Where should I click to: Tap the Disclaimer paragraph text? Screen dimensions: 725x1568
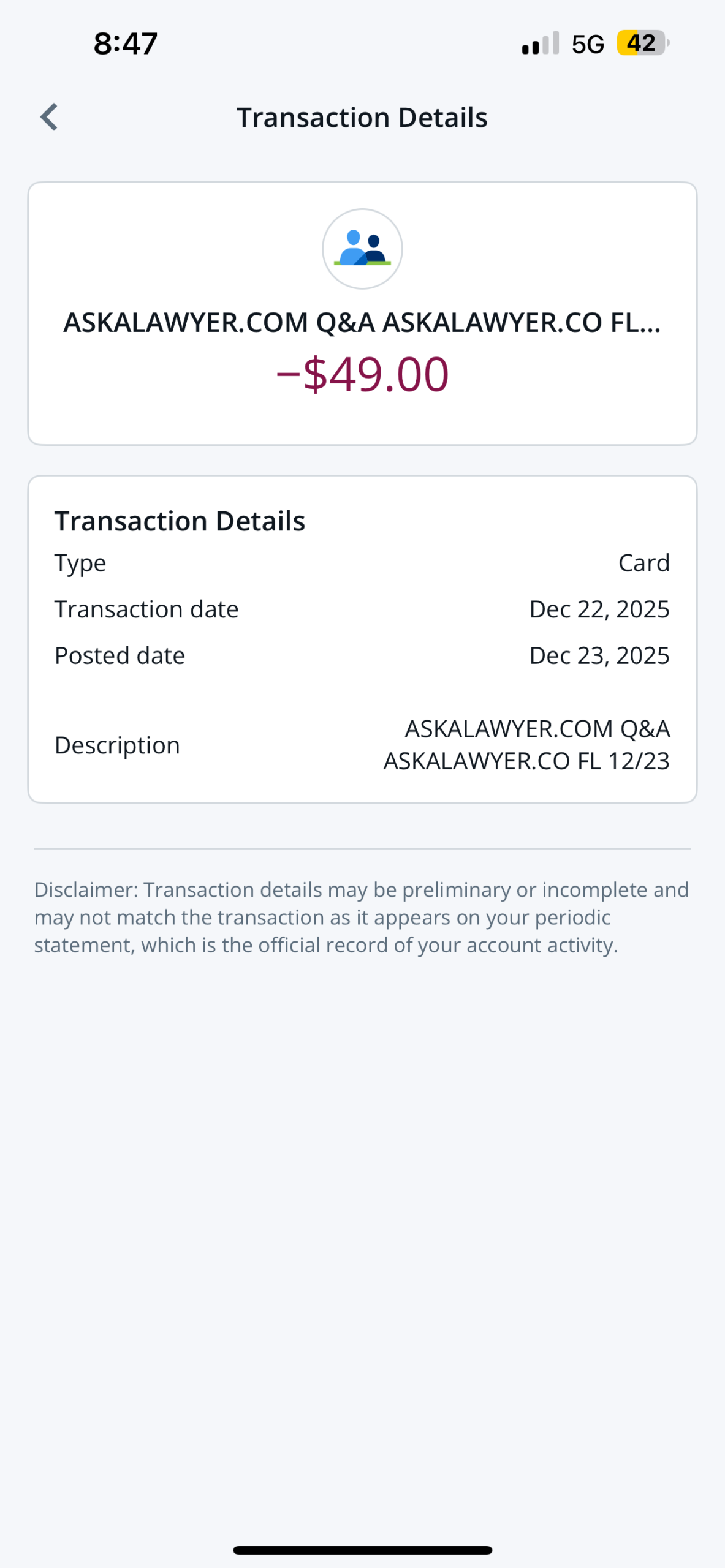362,918
